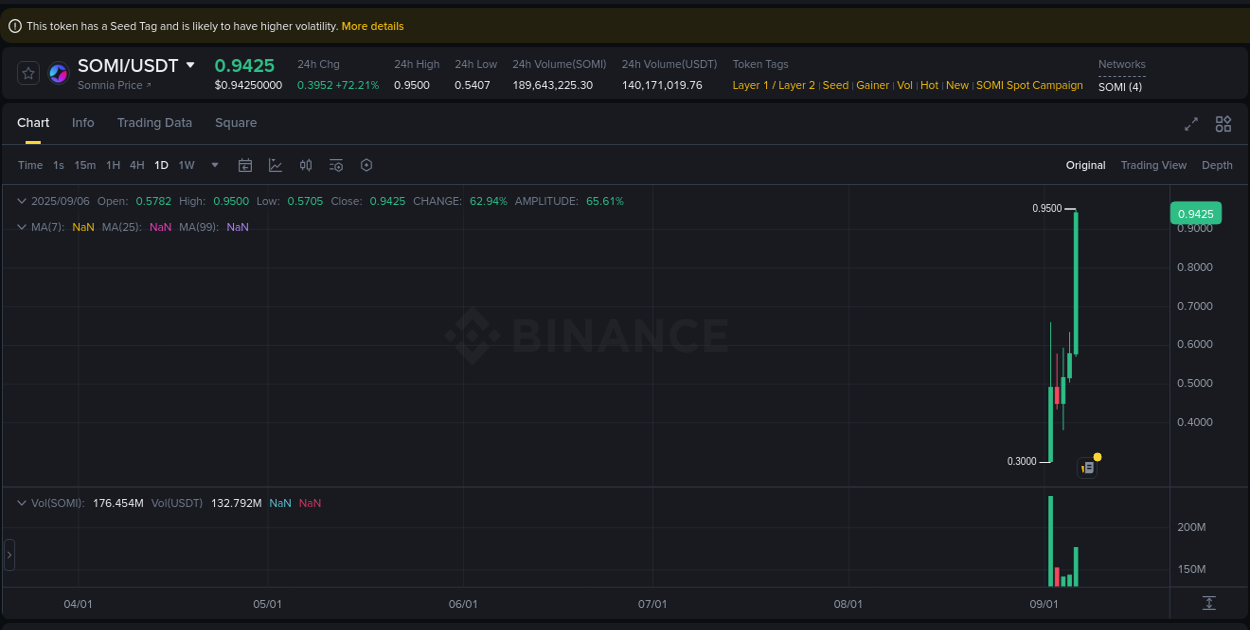Click the favorite star icon beside the logo
This screenshot has height=630, width=1250.
click(27, 72)
